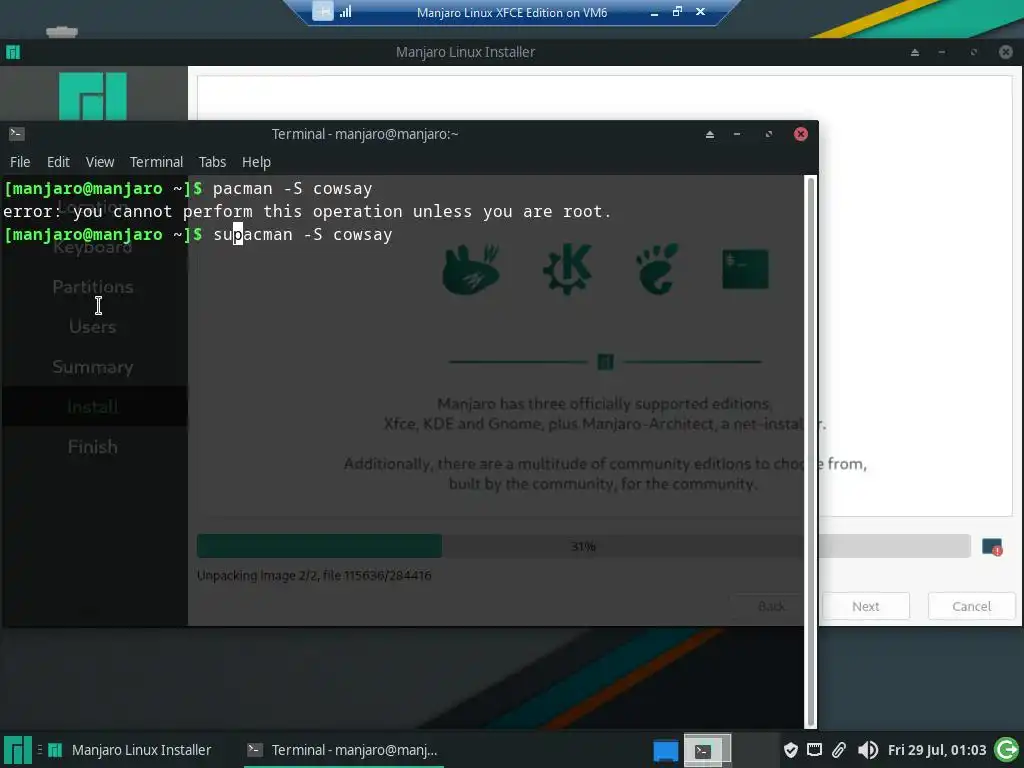Close the Manjaro Linux Installer window
Viewport: 1024px width, 768px height.
point(1006,52)
